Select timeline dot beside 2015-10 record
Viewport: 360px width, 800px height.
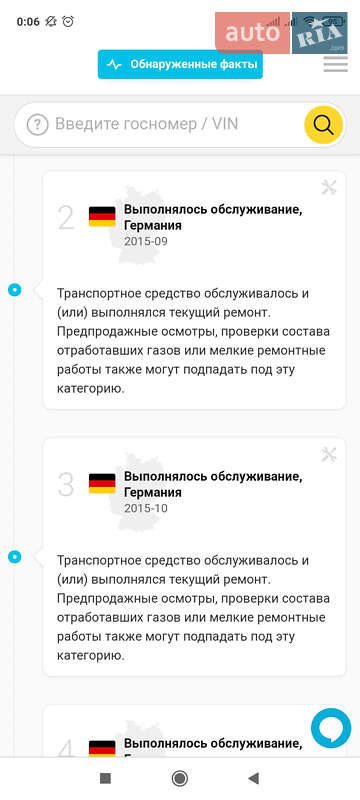15,557
